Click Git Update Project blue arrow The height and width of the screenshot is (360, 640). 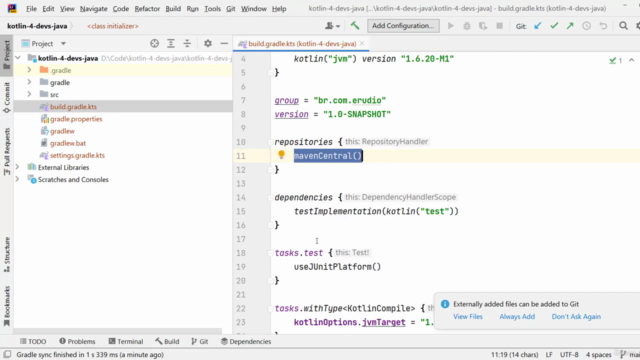[x=538, y=26]
